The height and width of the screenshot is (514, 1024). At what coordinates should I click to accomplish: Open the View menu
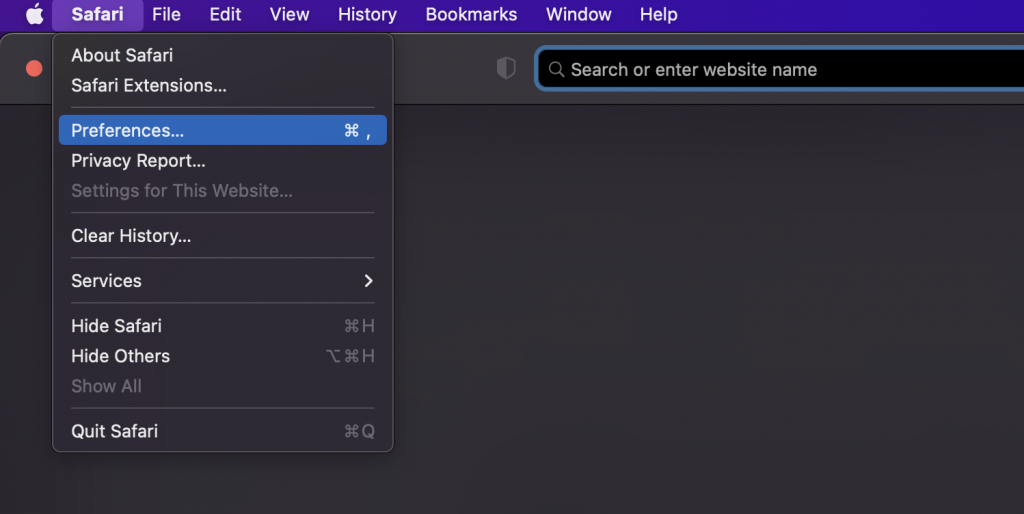click(289, 14)
